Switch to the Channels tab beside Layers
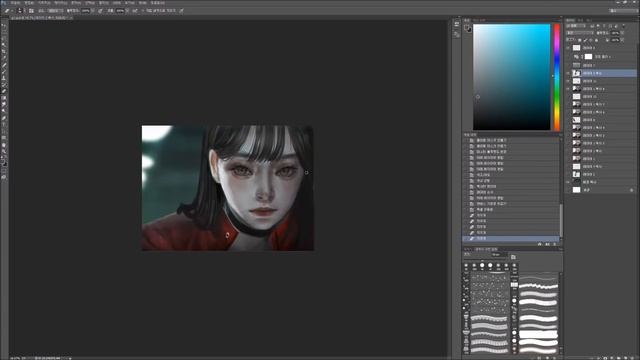Screen dimensions: 640x360 (580, 20)
